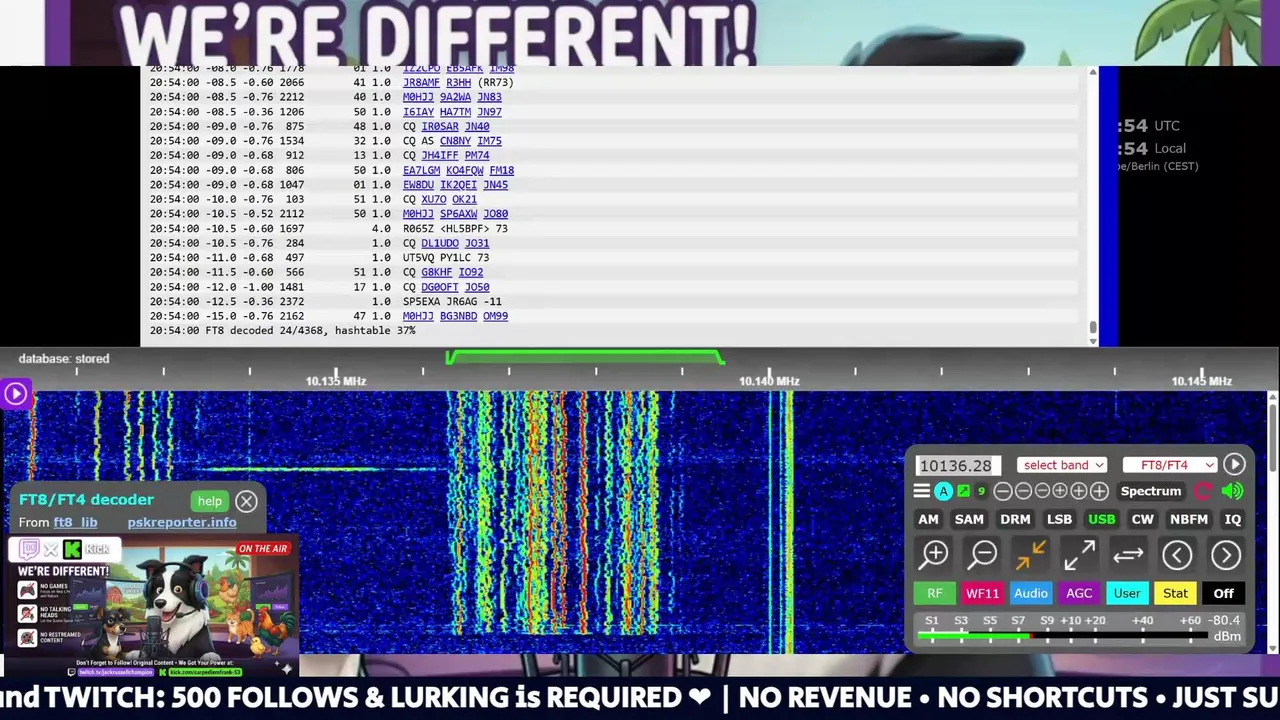This screenshot has width=1280, height=720.
Task: Click the cyan circled A button
Action: click(x=943, y=491)
